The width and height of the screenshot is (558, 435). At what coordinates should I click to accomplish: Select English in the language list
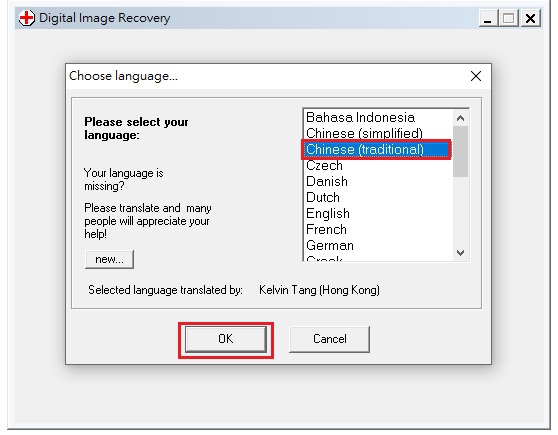[x=378, y=214]
